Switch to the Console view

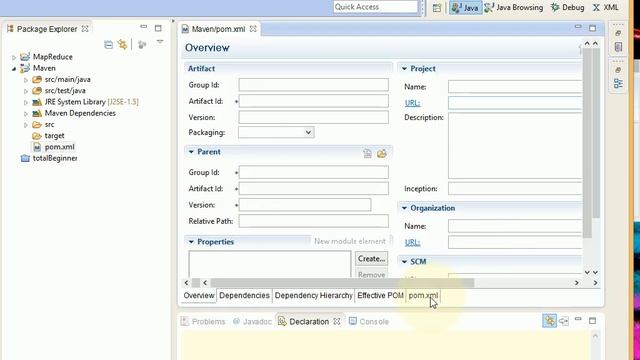(x=369, y=322)
